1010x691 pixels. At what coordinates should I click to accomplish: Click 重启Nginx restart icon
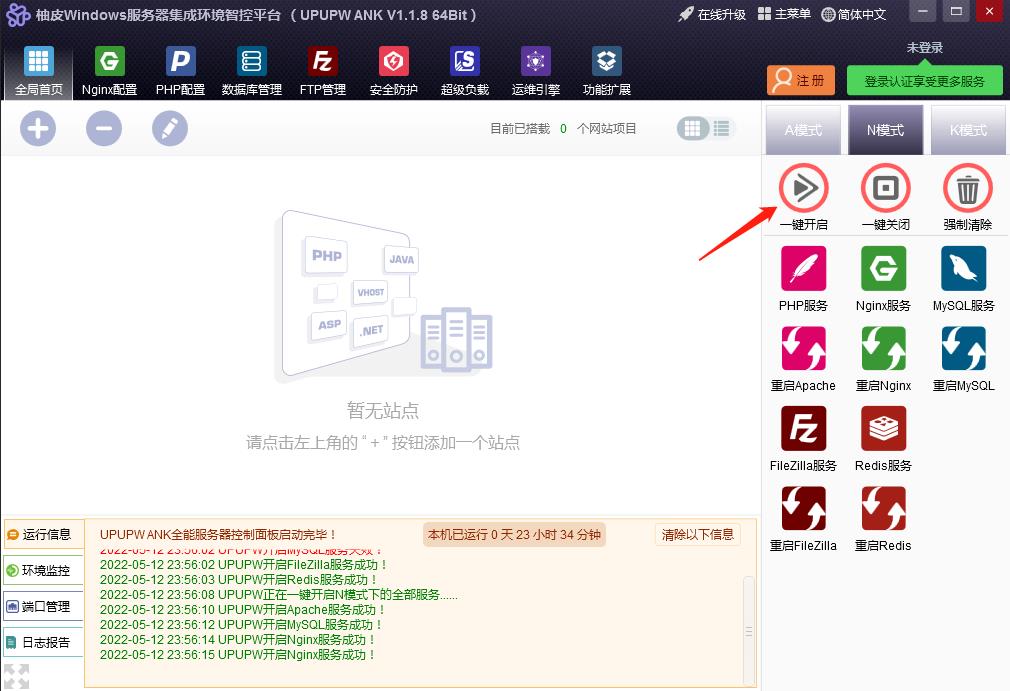click(x=883, y=348)
